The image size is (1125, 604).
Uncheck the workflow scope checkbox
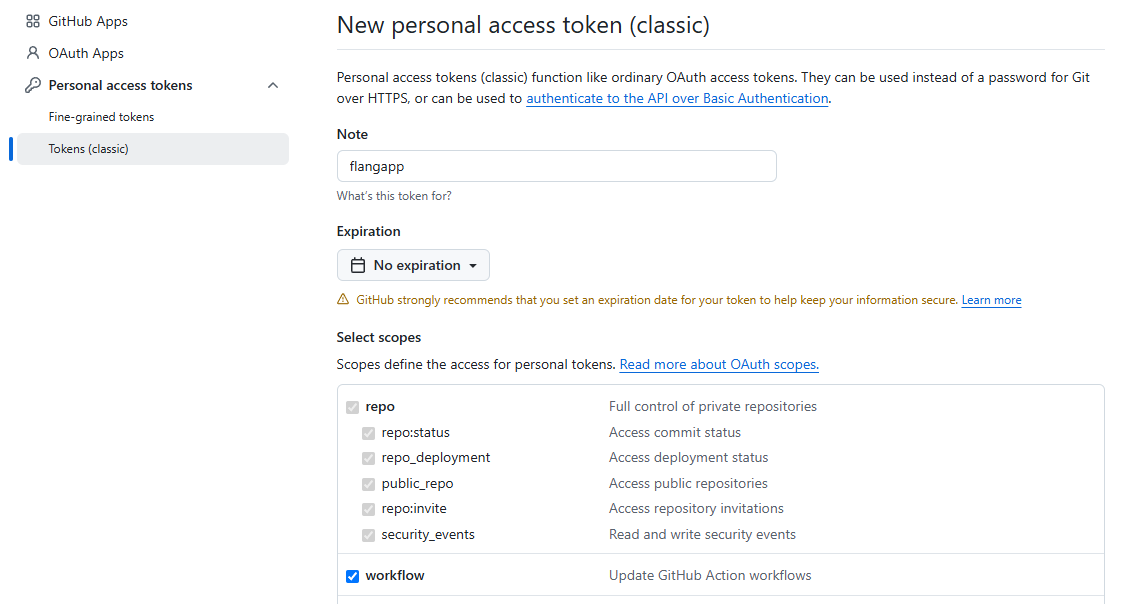(352, 576)
